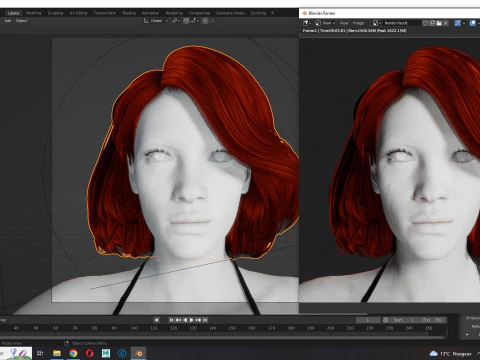Viewport: 480px width, 360px height.
Task: Toggle the gizmo display icon in render window
Action: [x=457, y=23]
